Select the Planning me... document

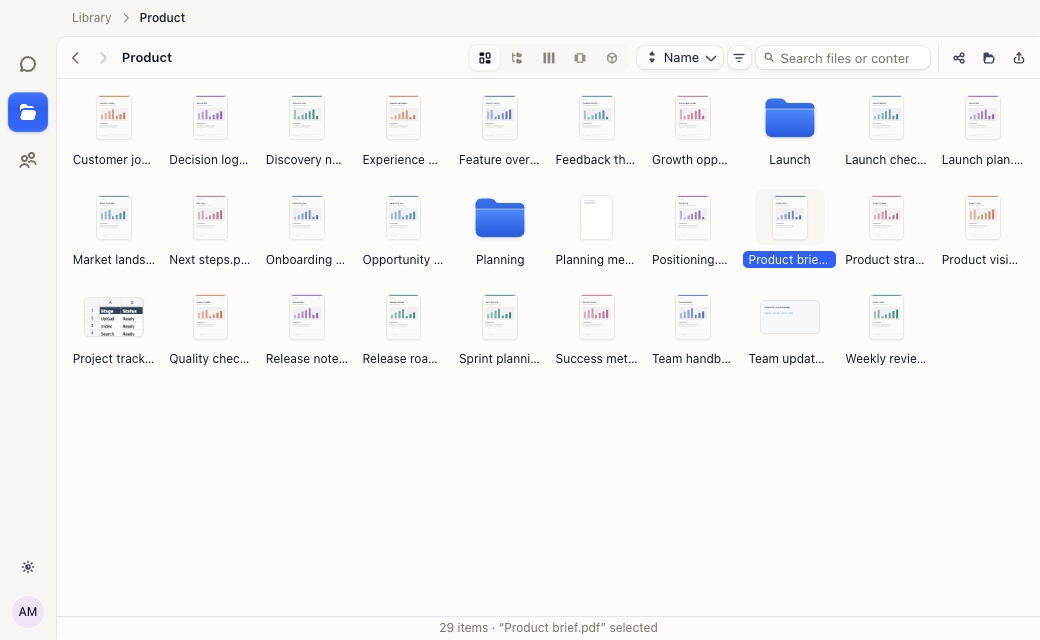coord(596,231)
